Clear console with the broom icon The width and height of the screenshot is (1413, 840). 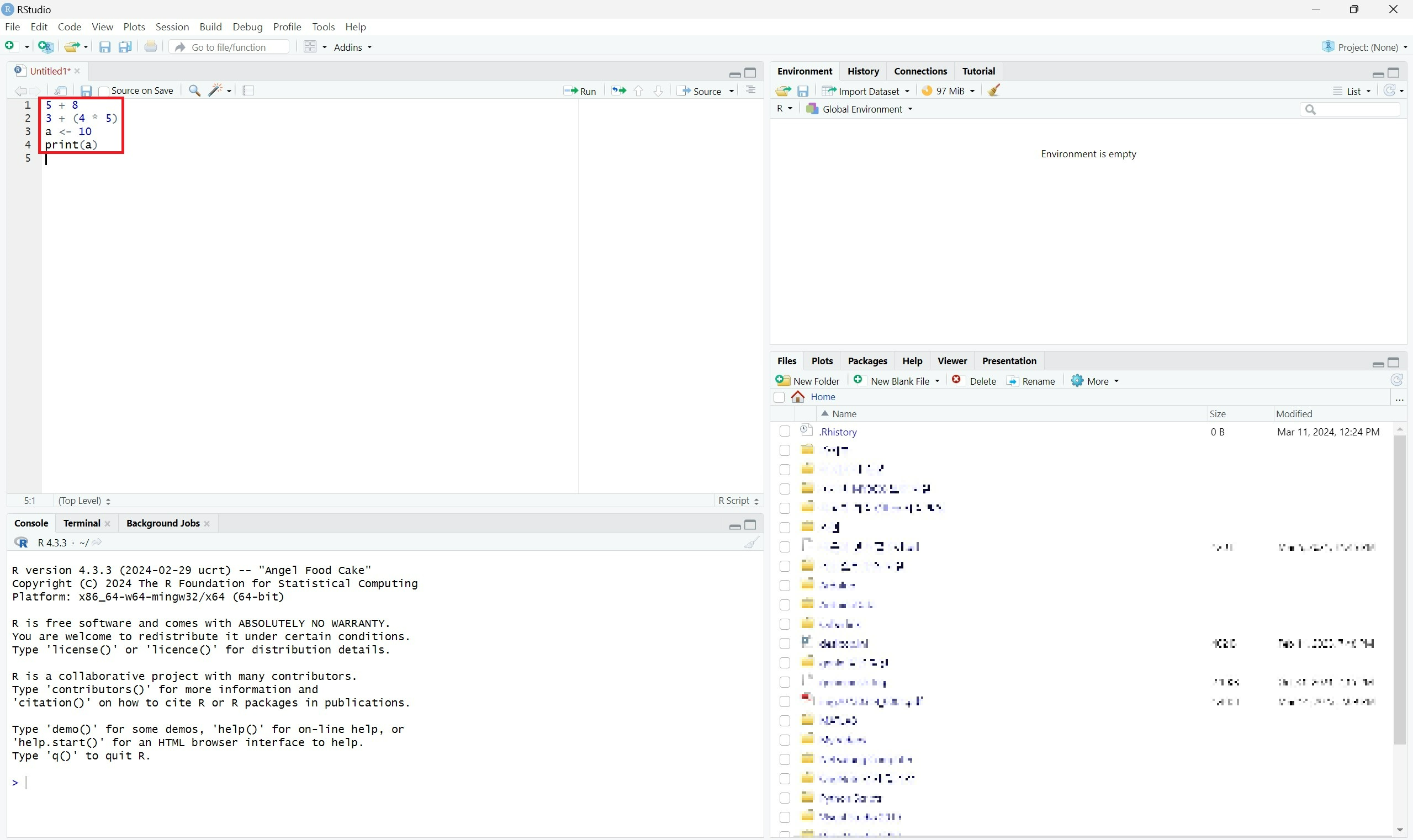(751, 543)
